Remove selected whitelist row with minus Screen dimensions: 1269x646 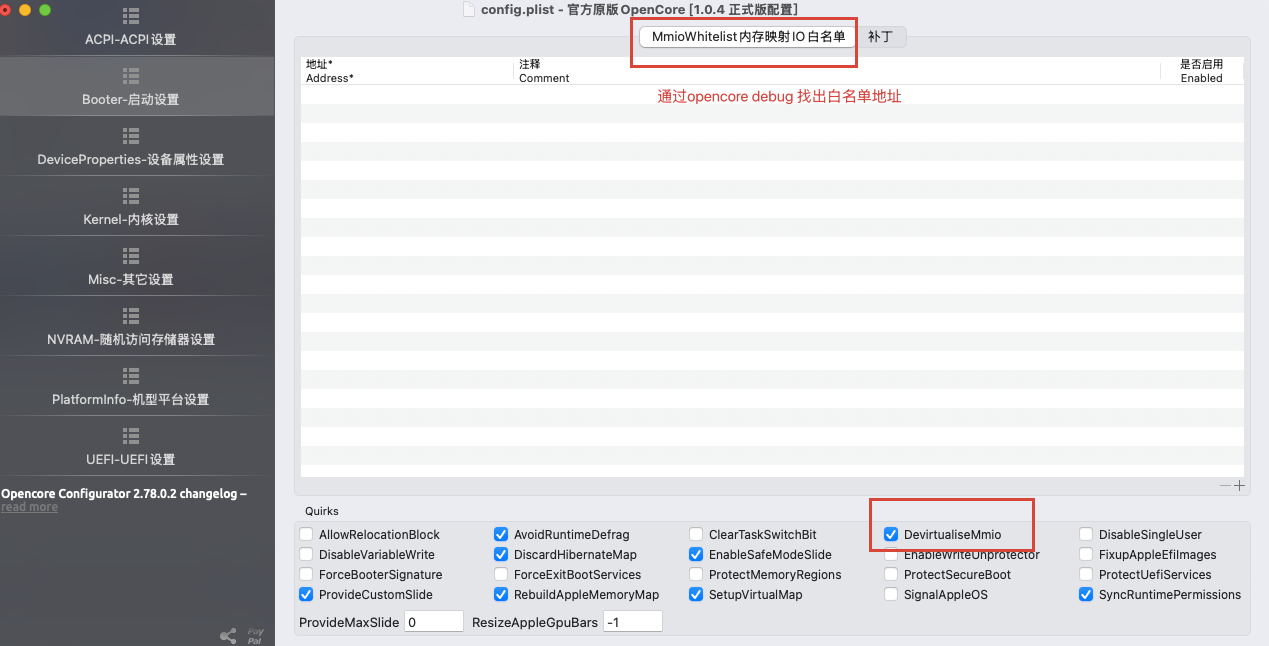(x=1225, y=486)
